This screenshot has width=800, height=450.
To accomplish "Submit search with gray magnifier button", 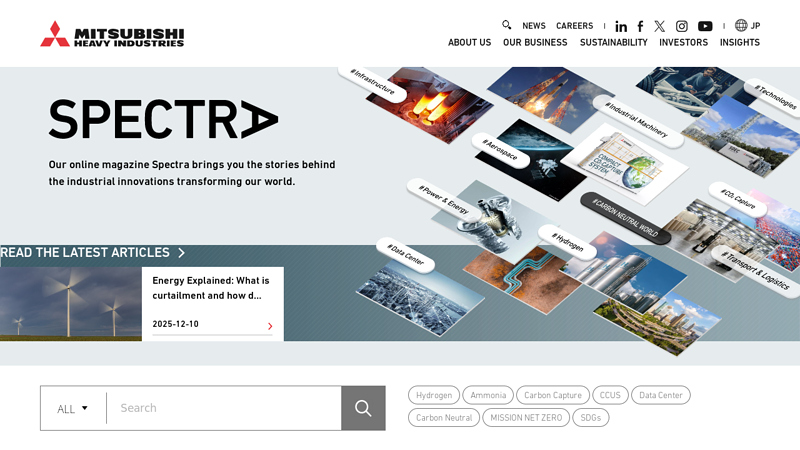I will pyautogui.click(x=363, y=408).
